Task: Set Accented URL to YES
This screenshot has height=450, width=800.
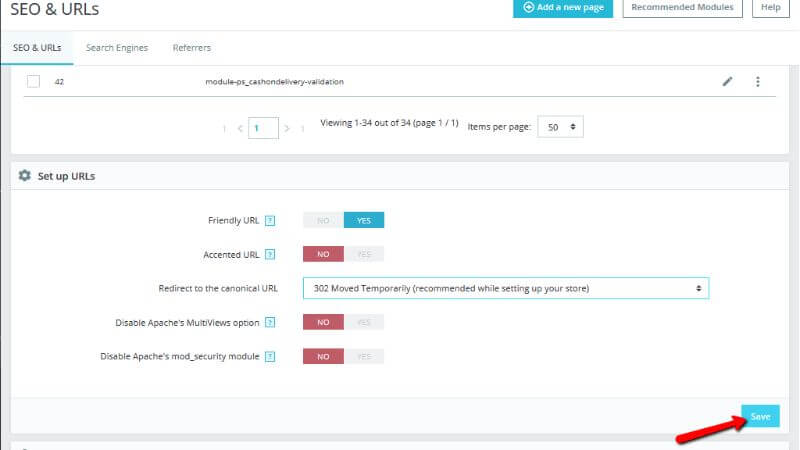Action: click(x=364, y=254)
